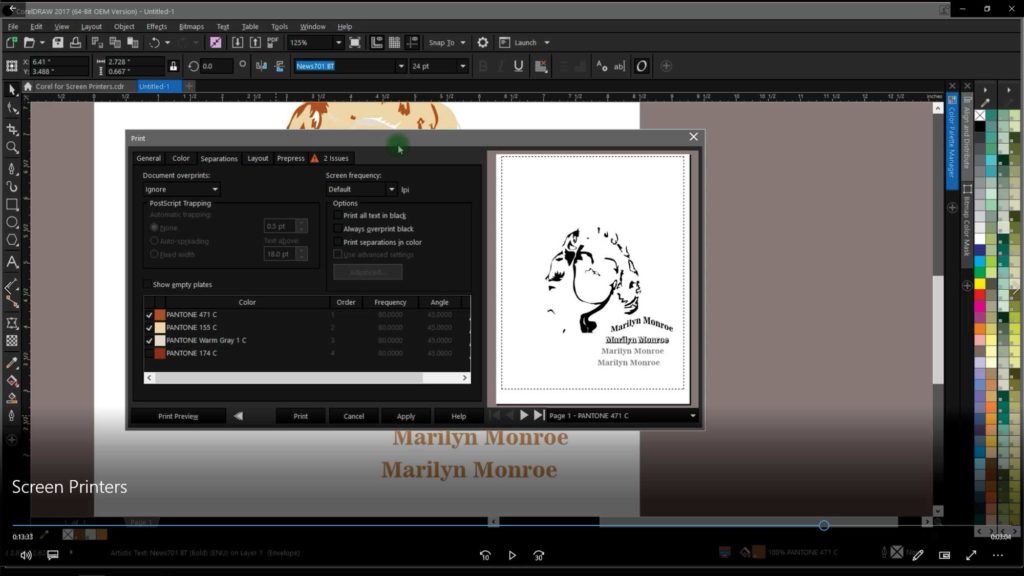
Task: Select the Zoom tool magnifier
Action: (x=12, y=148)
